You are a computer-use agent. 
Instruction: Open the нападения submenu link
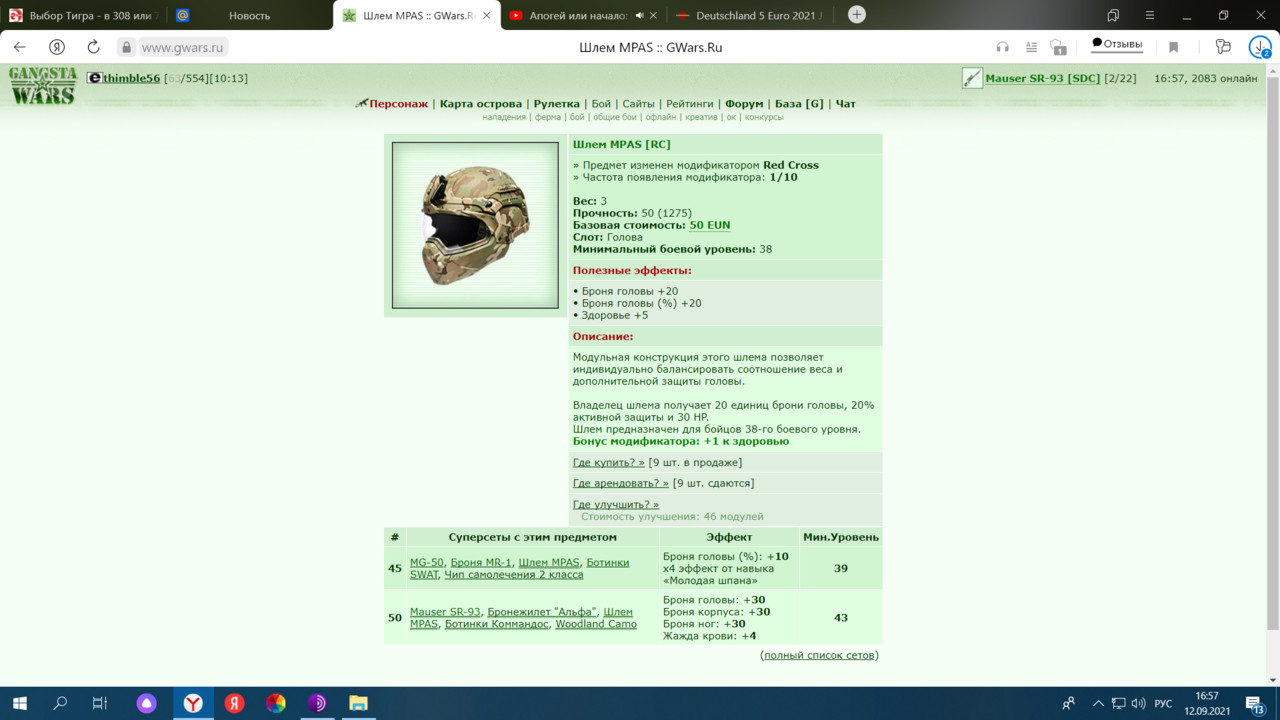[504, 117]
